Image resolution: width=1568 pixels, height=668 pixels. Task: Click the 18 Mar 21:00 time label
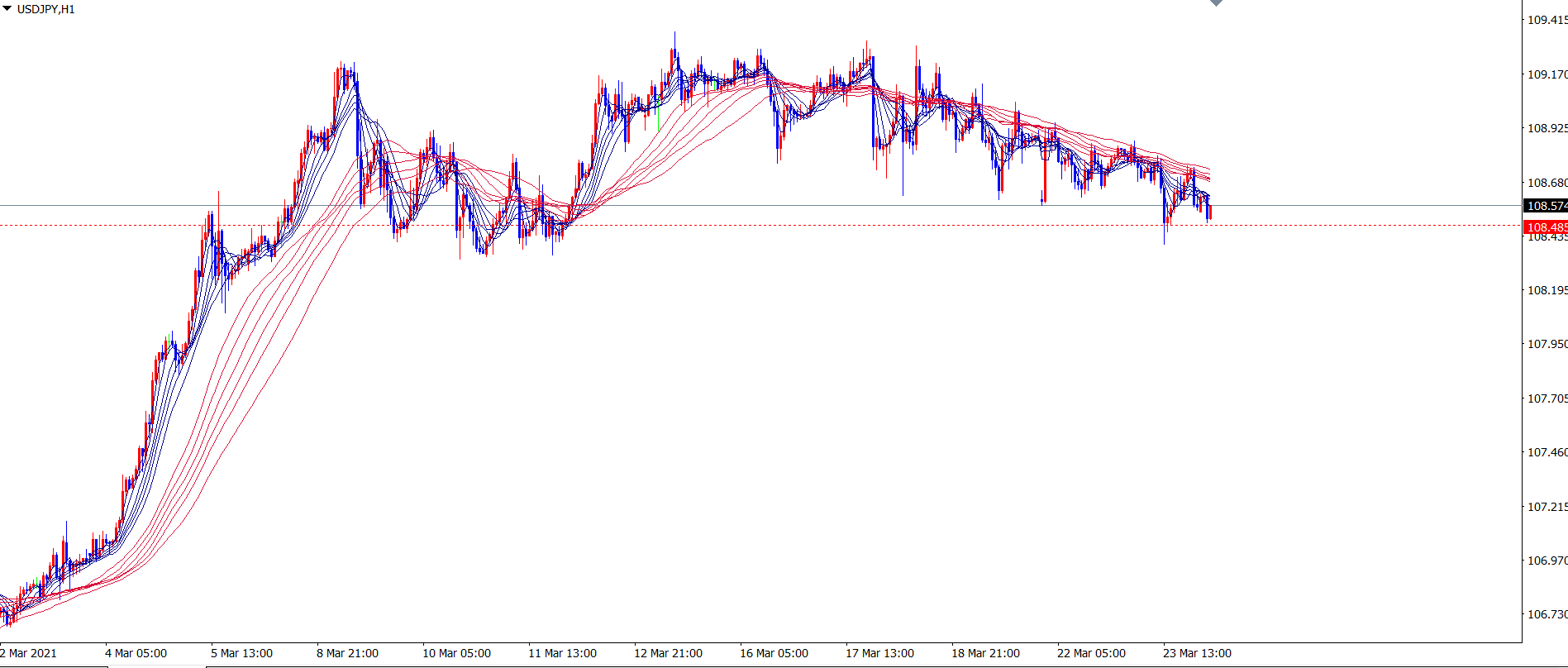985,653
